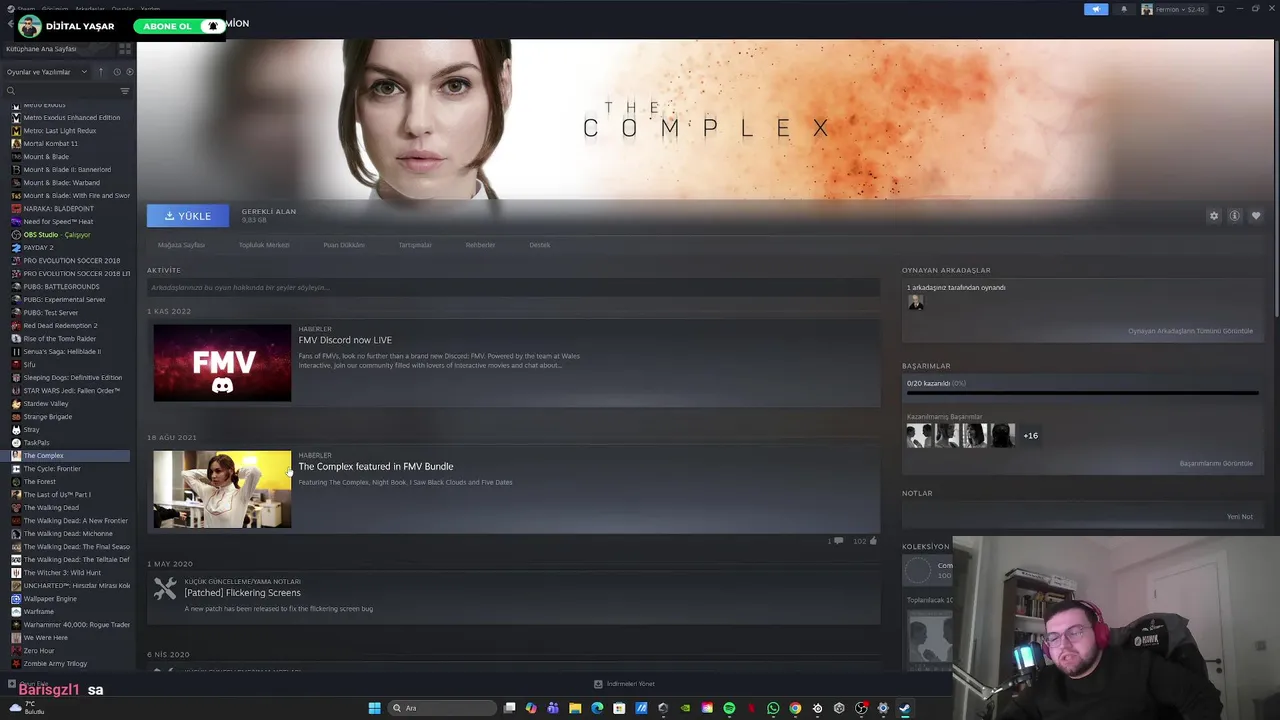Image resolution: width=1280 pixels, height=720 pixels.
Task: Open advanced library filter options icon
Action: 125,91
